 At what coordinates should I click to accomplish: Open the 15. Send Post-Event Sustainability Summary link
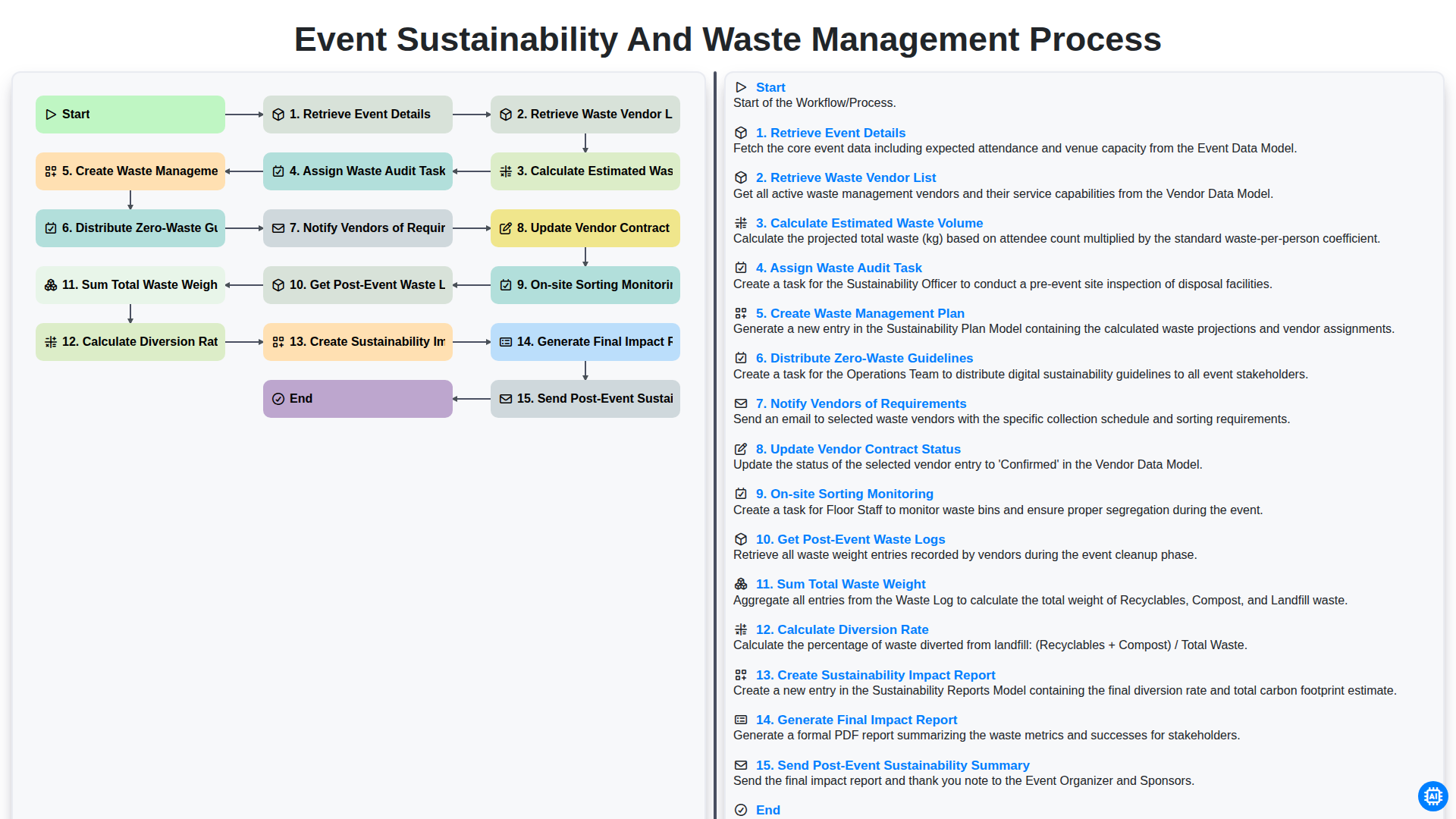[x=893, y=765]
